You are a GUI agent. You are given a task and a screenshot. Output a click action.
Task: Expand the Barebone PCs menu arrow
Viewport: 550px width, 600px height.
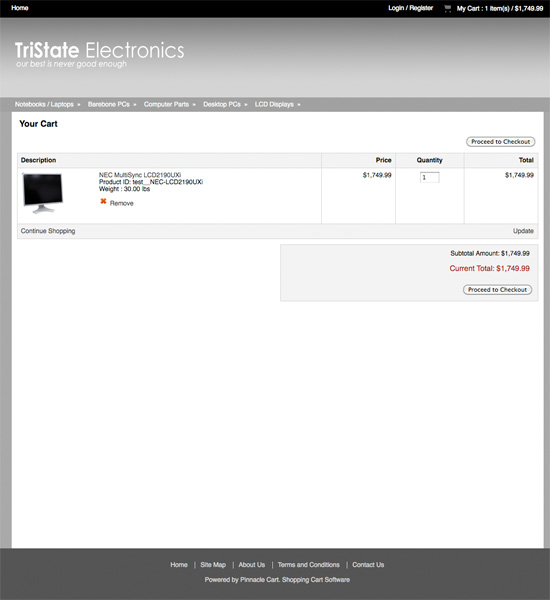(x=135, y=104)
